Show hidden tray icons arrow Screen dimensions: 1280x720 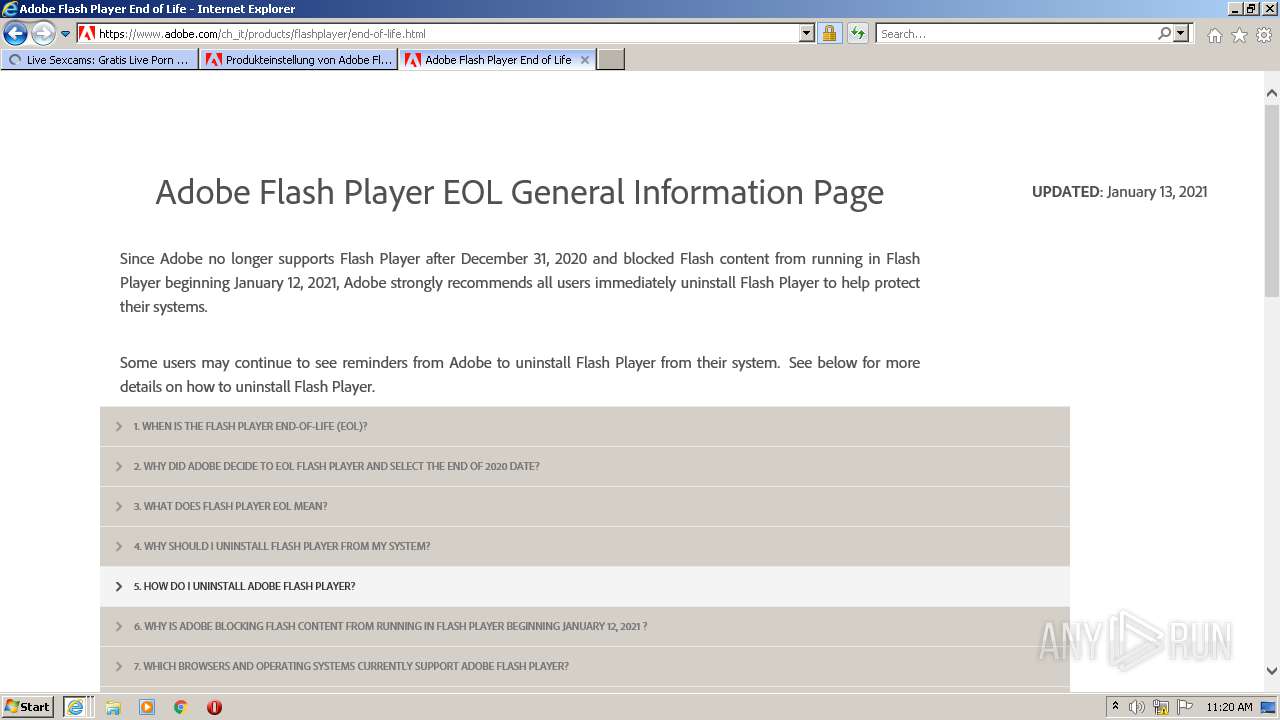click(1115, 707)
